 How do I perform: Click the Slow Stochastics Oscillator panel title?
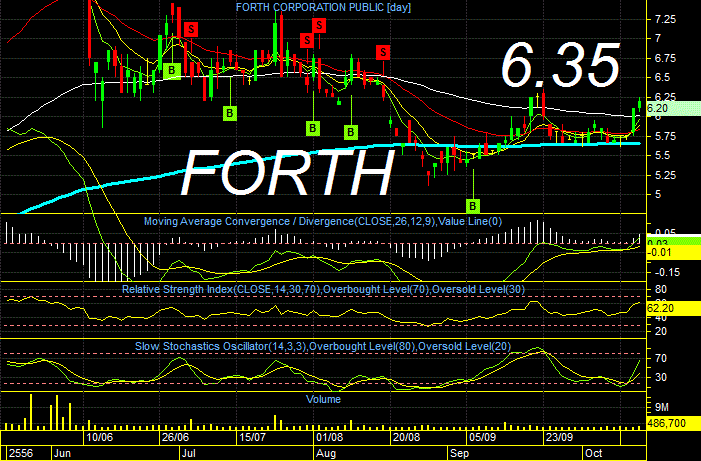pos(323,347)
